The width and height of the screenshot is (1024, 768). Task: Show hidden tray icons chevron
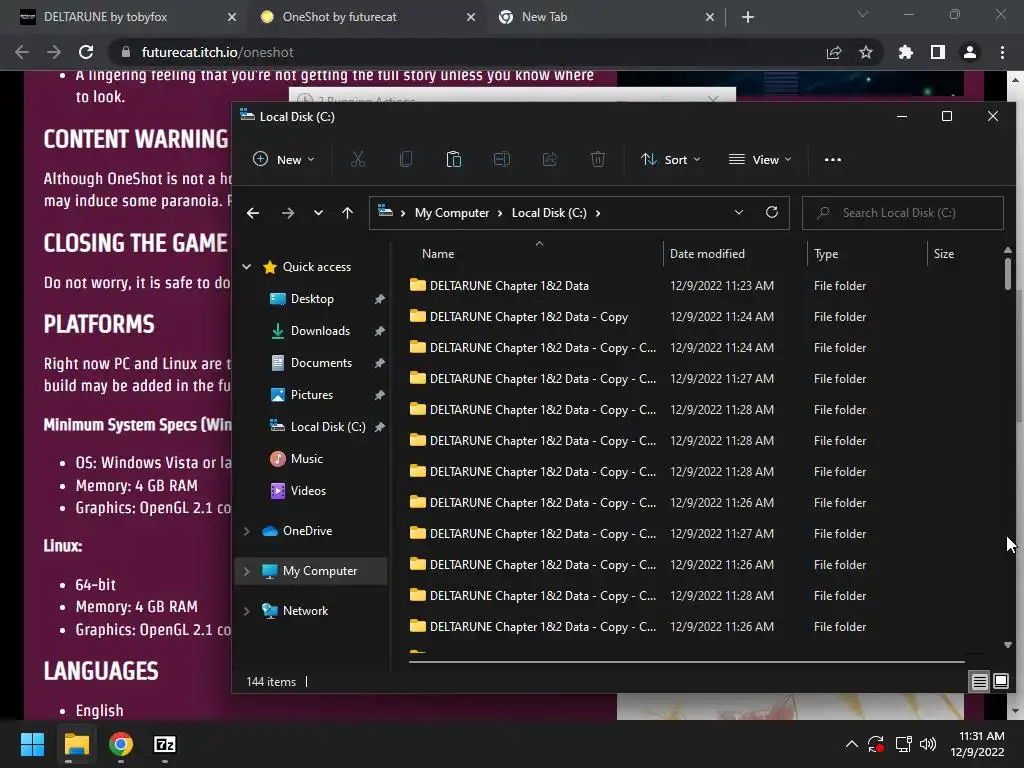(852, 744)
